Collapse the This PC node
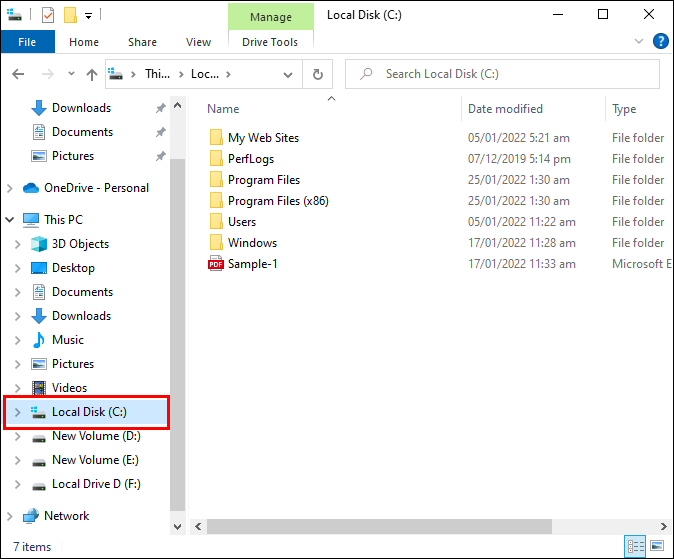674x559 pixels. [9, 220]
